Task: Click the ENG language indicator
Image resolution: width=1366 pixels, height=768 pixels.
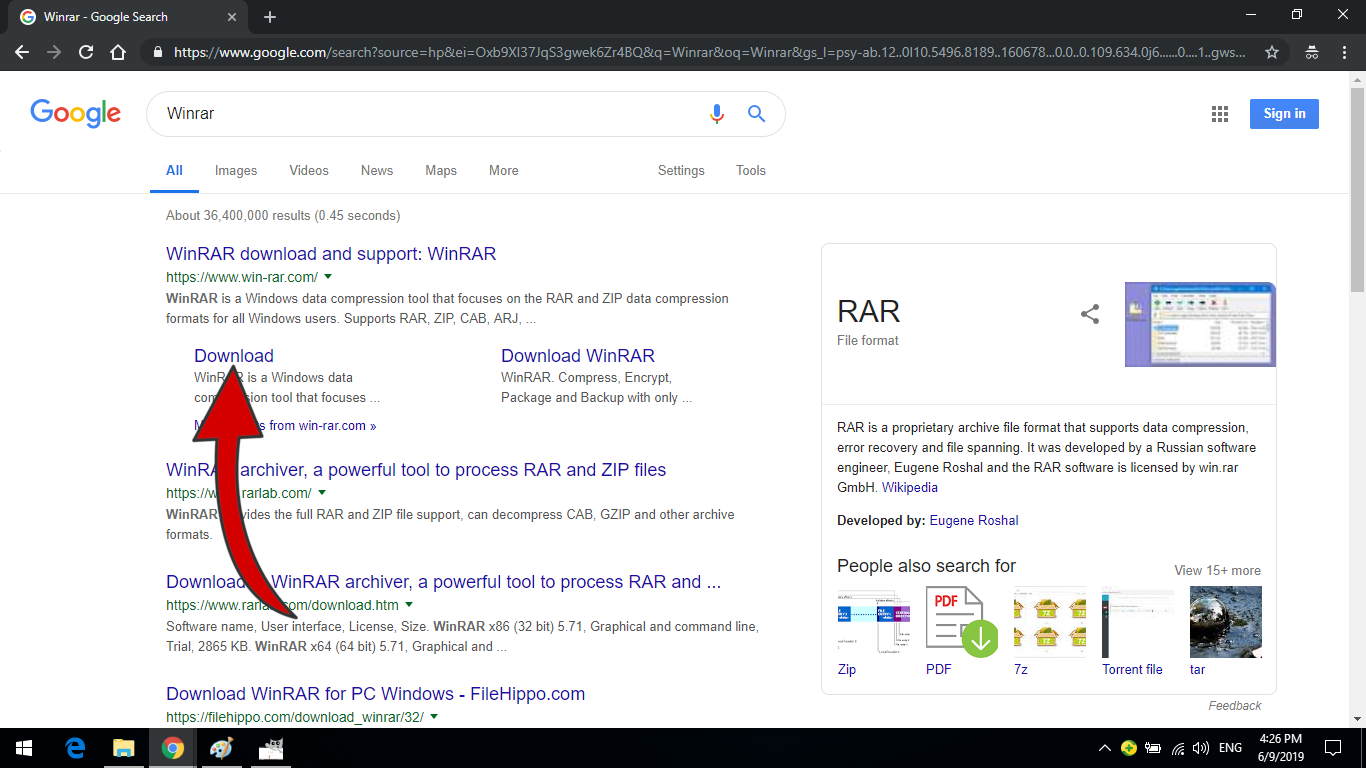Action: (x=1231, y=748)
